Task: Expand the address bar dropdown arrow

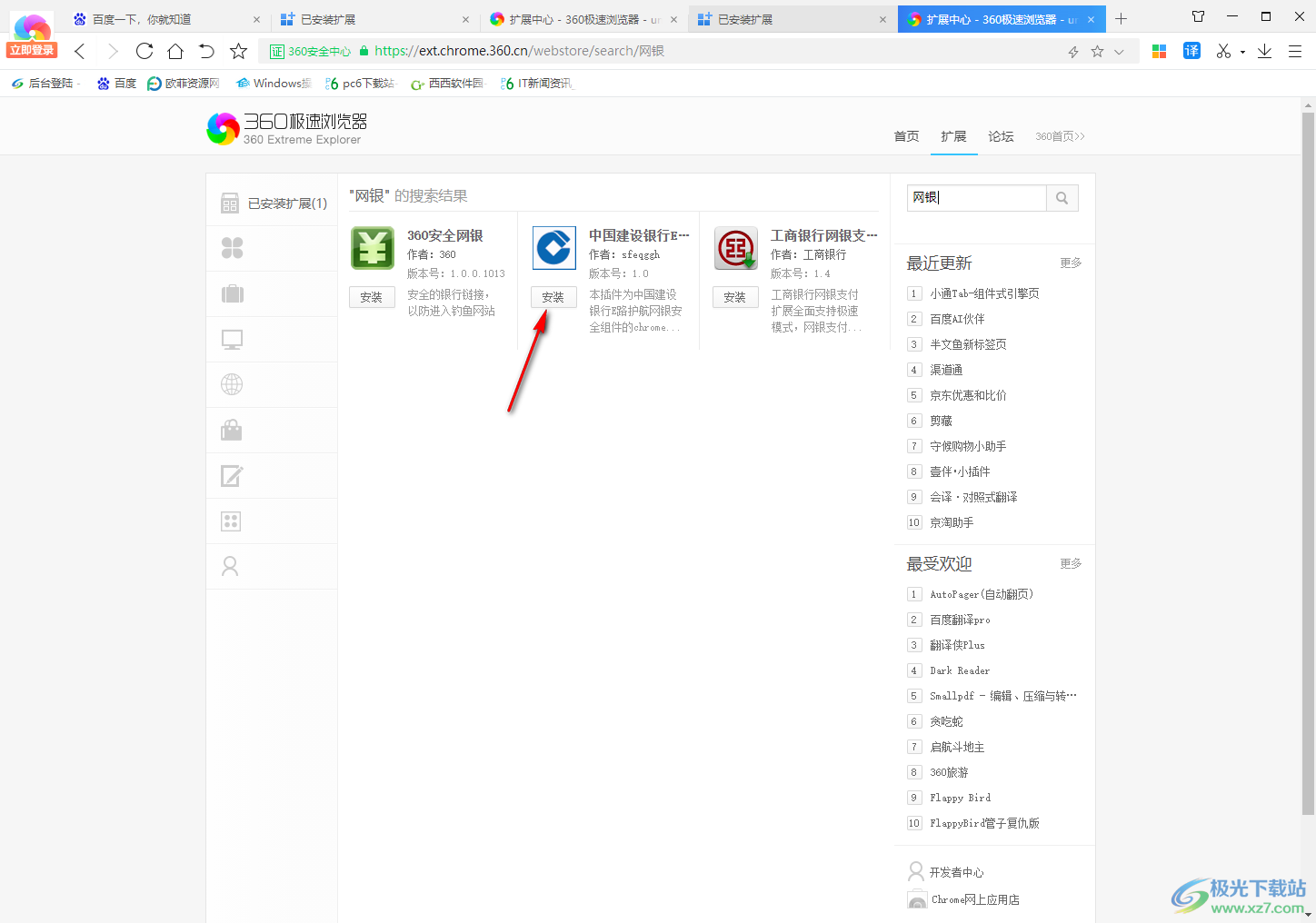Action: [x=1119, y=52]
